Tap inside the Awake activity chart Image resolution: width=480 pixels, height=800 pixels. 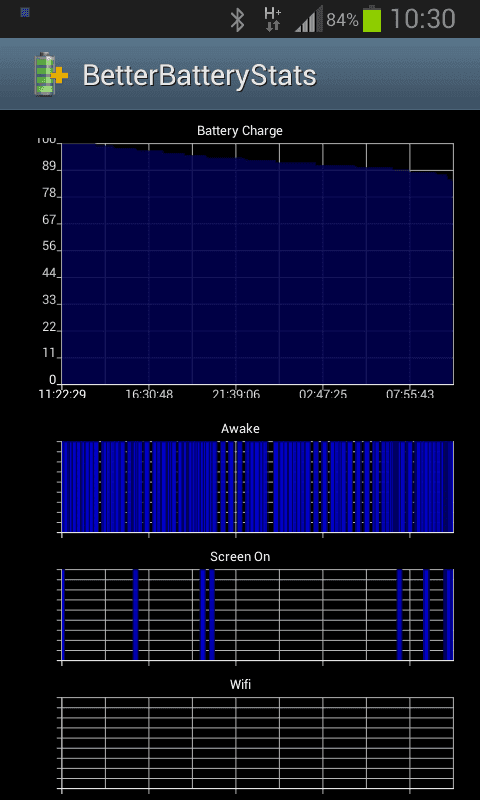coord(257,487)
